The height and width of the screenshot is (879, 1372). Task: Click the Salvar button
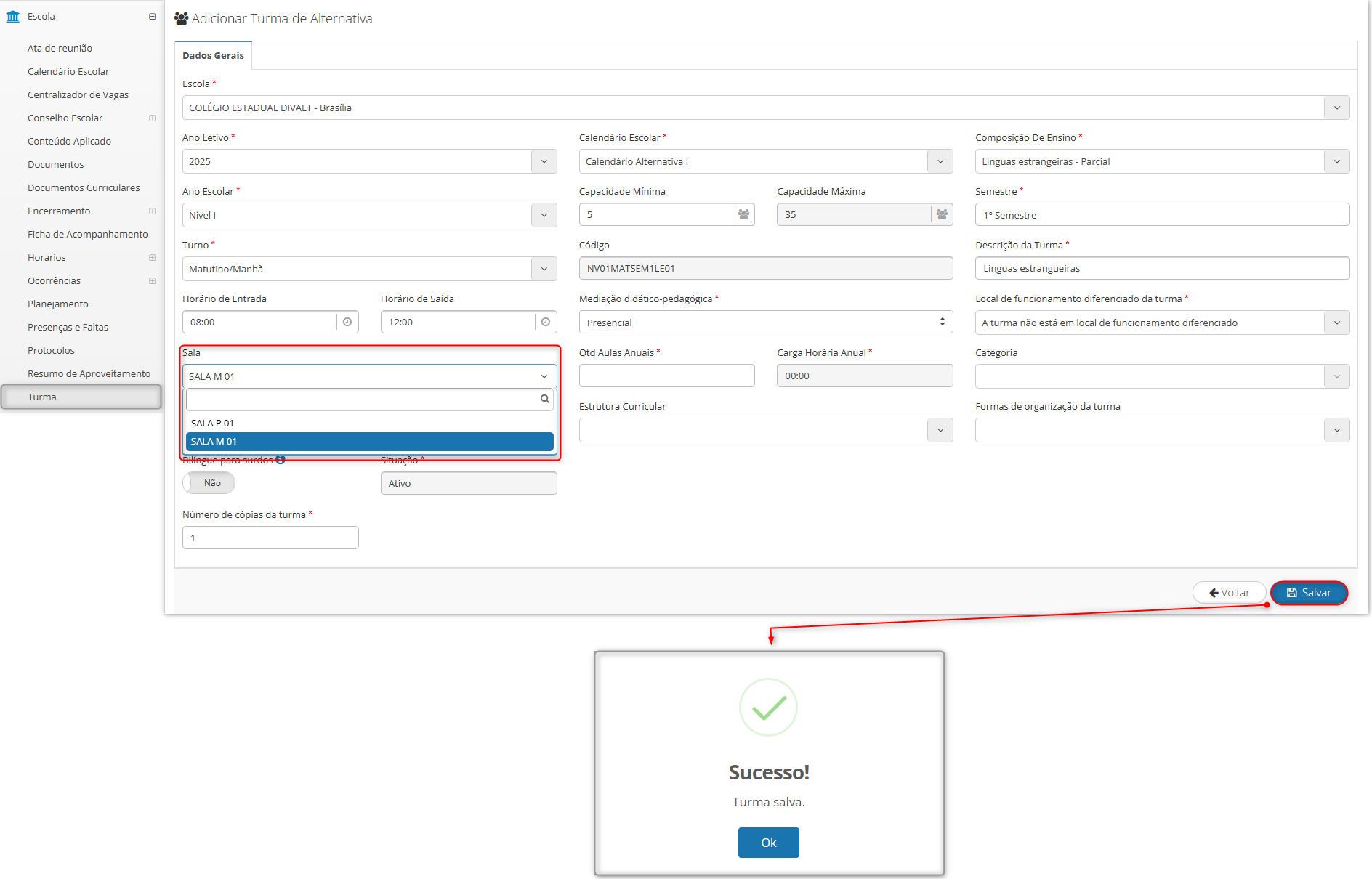[x=1309, y=594]
